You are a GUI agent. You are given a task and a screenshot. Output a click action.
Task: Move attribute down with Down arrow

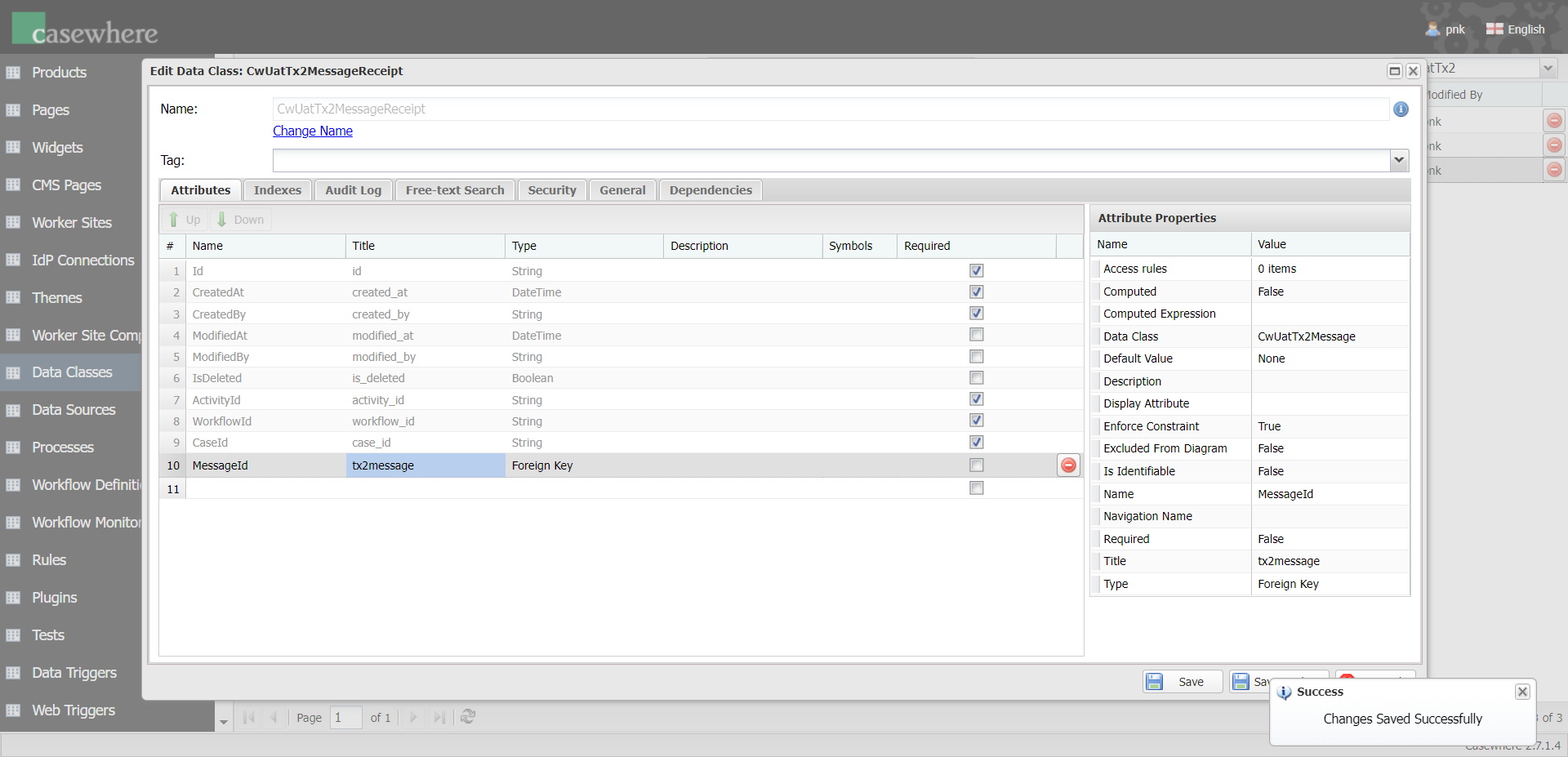pyautogui.click(x=241, y=220)
